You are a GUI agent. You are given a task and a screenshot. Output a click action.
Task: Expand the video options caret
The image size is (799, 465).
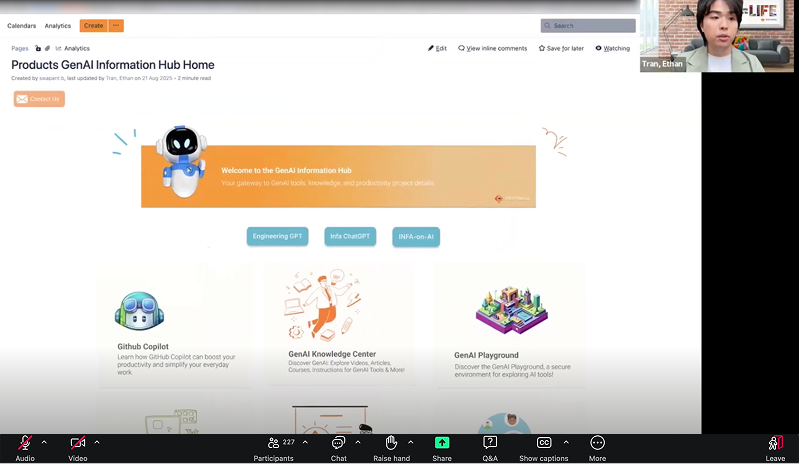tap(97, 443)
